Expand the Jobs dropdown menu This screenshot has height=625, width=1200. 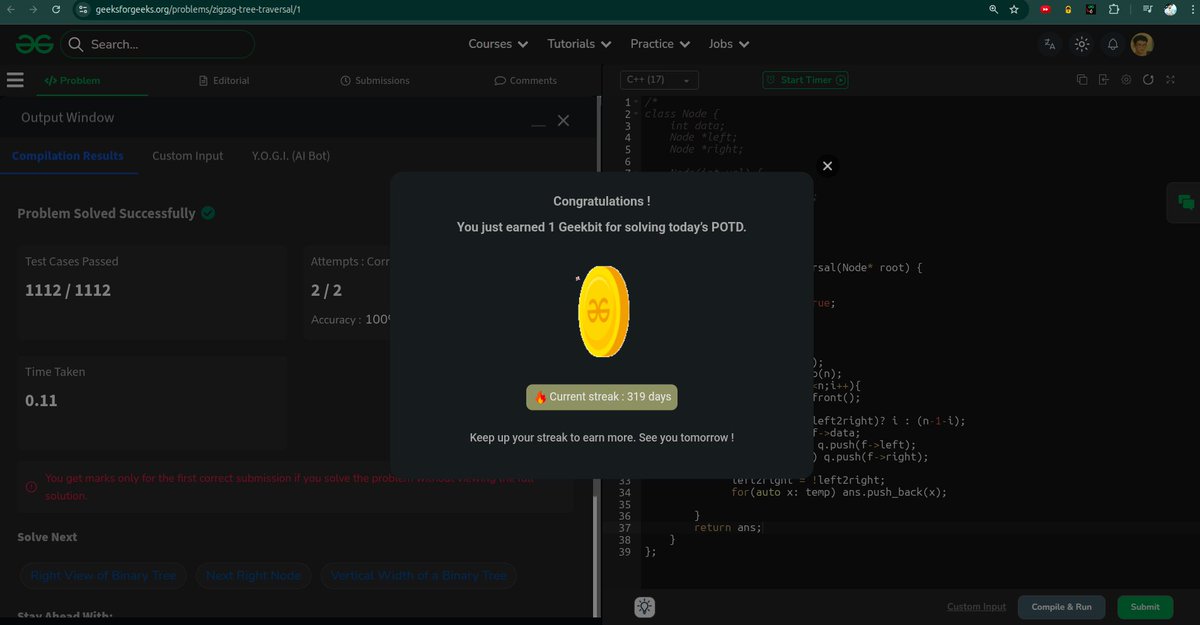(729, 44)
